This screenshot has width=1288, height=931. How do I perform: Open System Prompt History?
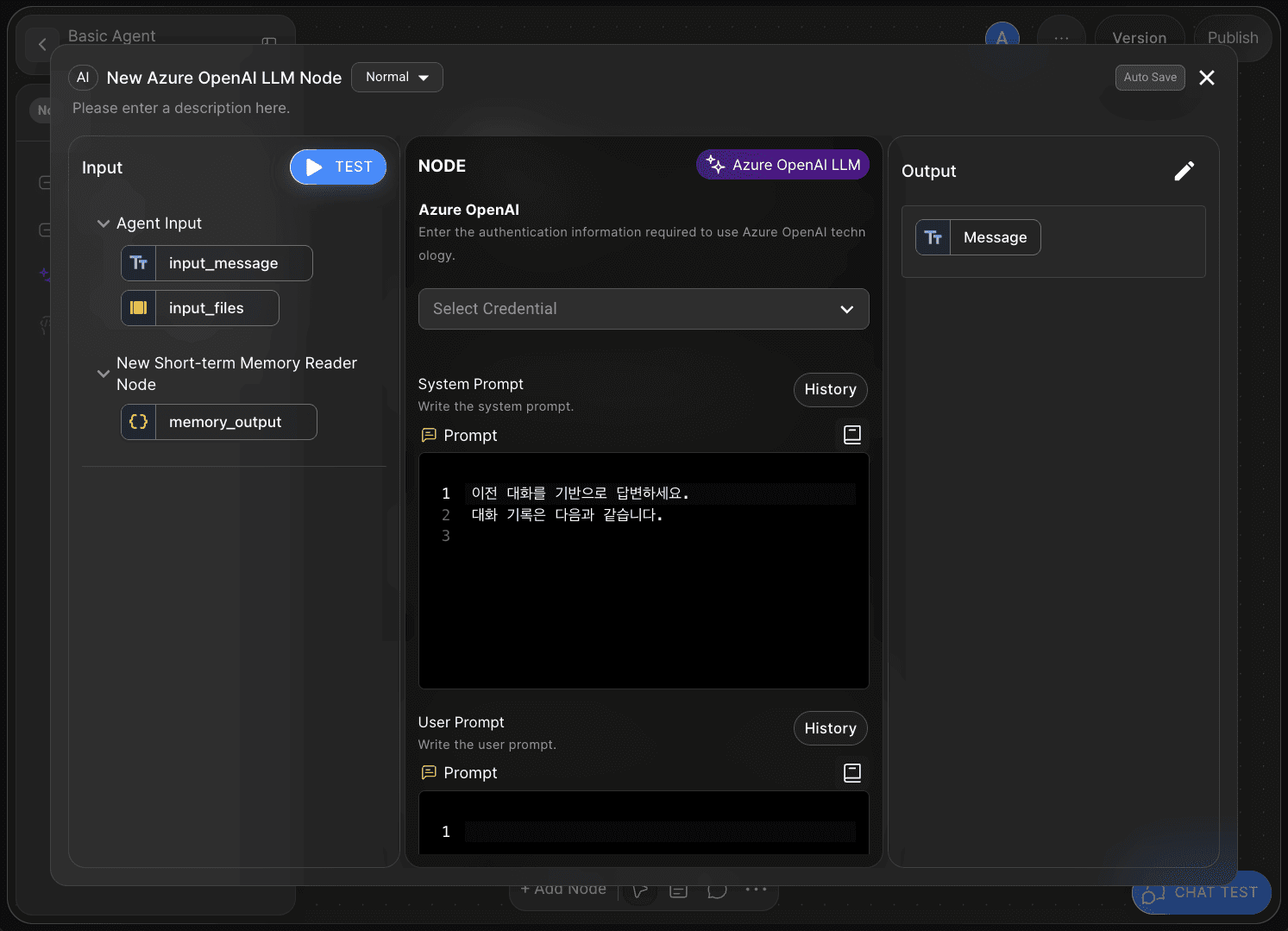coord(830,389)
